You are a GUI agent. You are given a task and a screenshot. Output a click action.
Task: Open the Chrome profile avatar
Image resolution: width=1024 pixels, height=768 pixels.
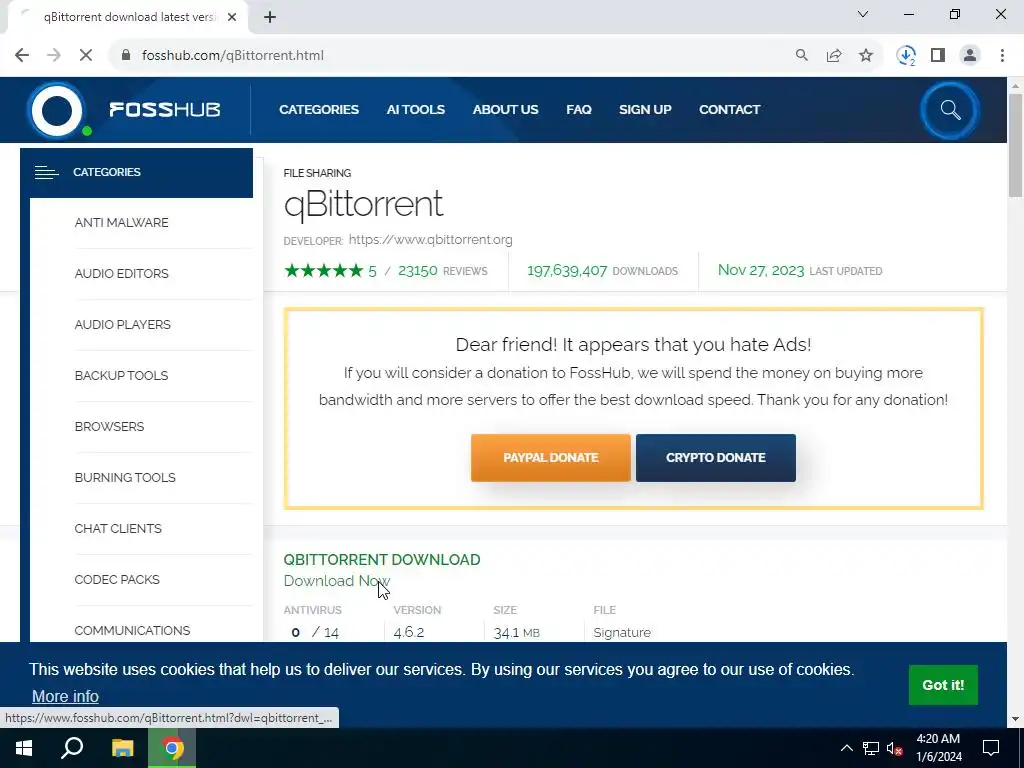970,56
